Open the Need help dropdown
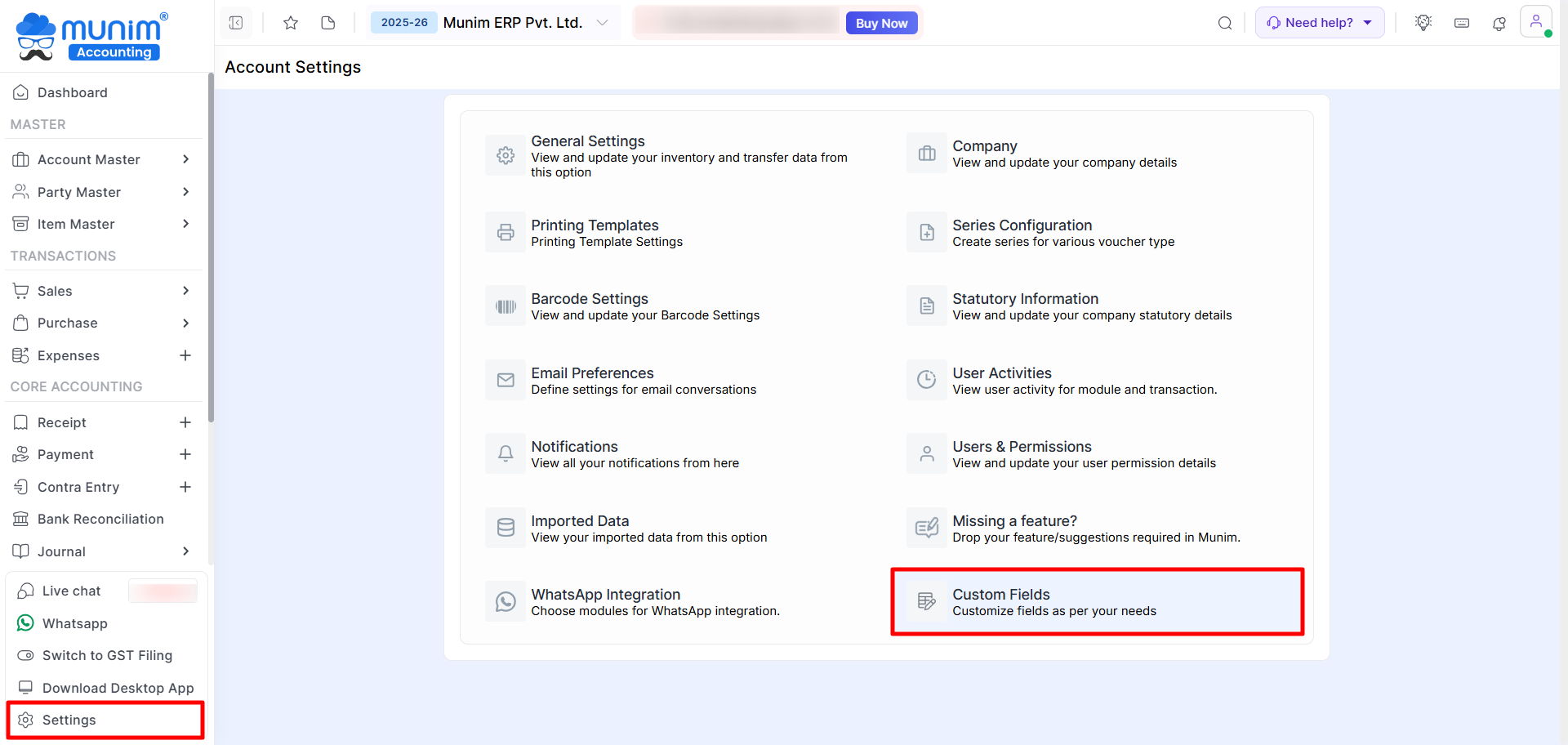This screenshot has width=1568, height=745. point(1319,23)
